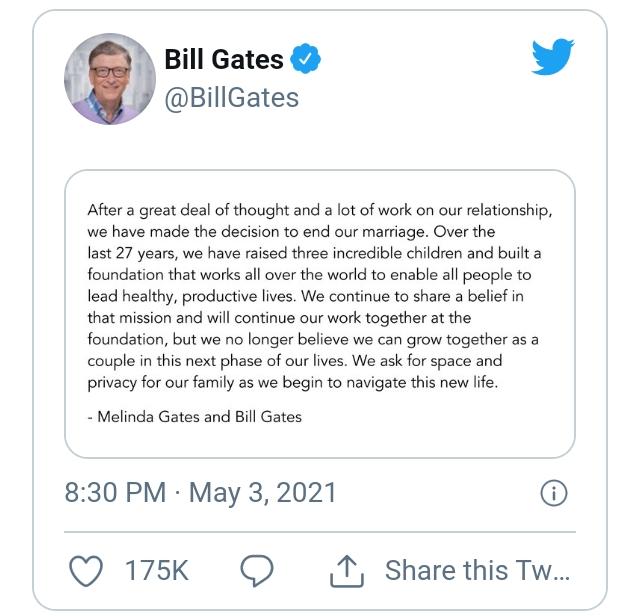Click the Twitter bird logo

[553, 58]
